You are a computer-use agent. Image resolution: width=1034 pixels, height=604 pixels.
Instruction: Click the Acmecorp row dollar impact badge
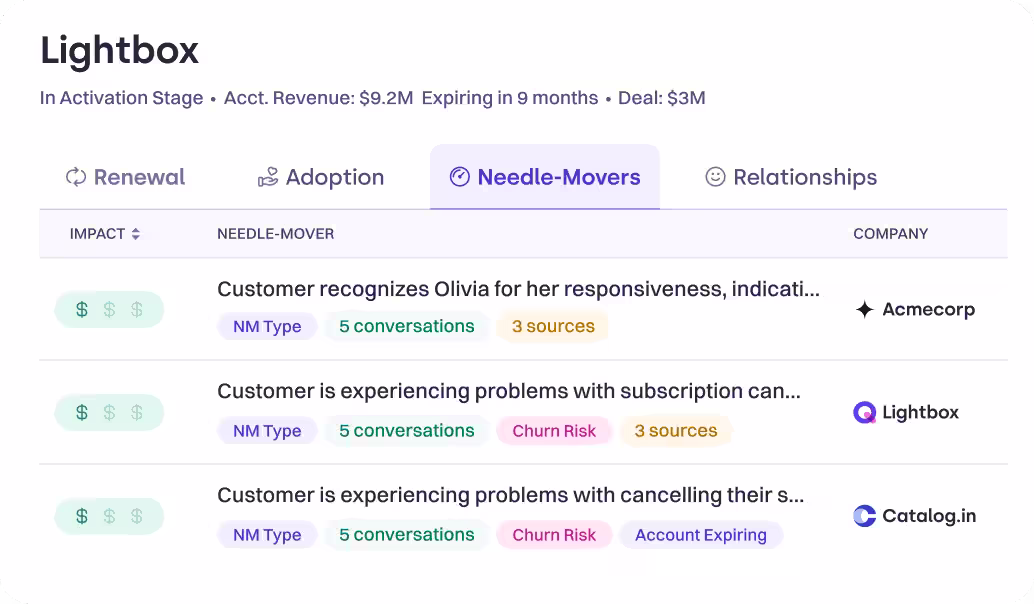coord(109,309)
